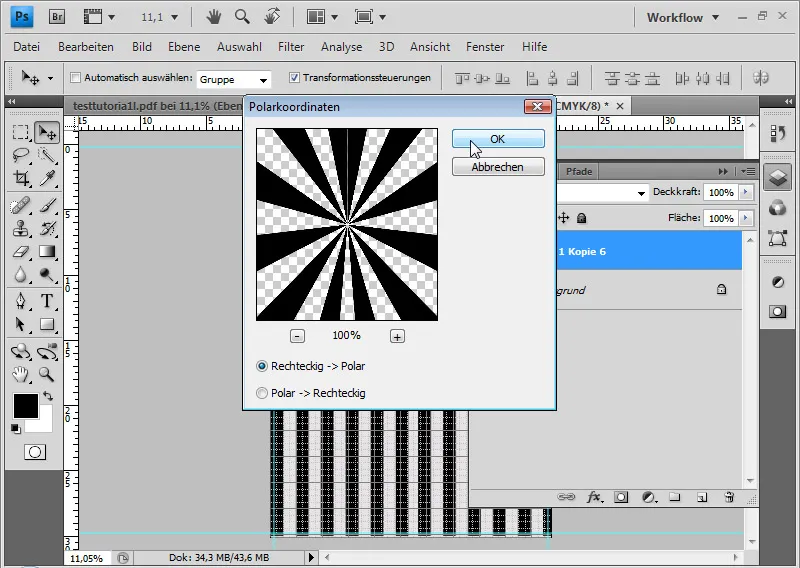Viewport: 800px width, 568px height.
Task: Select the Hand tool in toolbox
Action: [x=20, y=375]
